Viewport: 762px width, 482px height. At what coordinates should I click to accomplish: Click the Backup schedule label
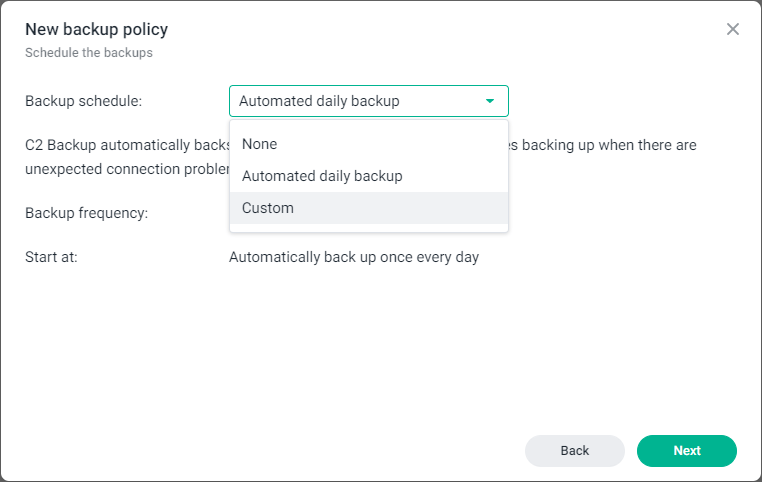click(x=83, y=101)
